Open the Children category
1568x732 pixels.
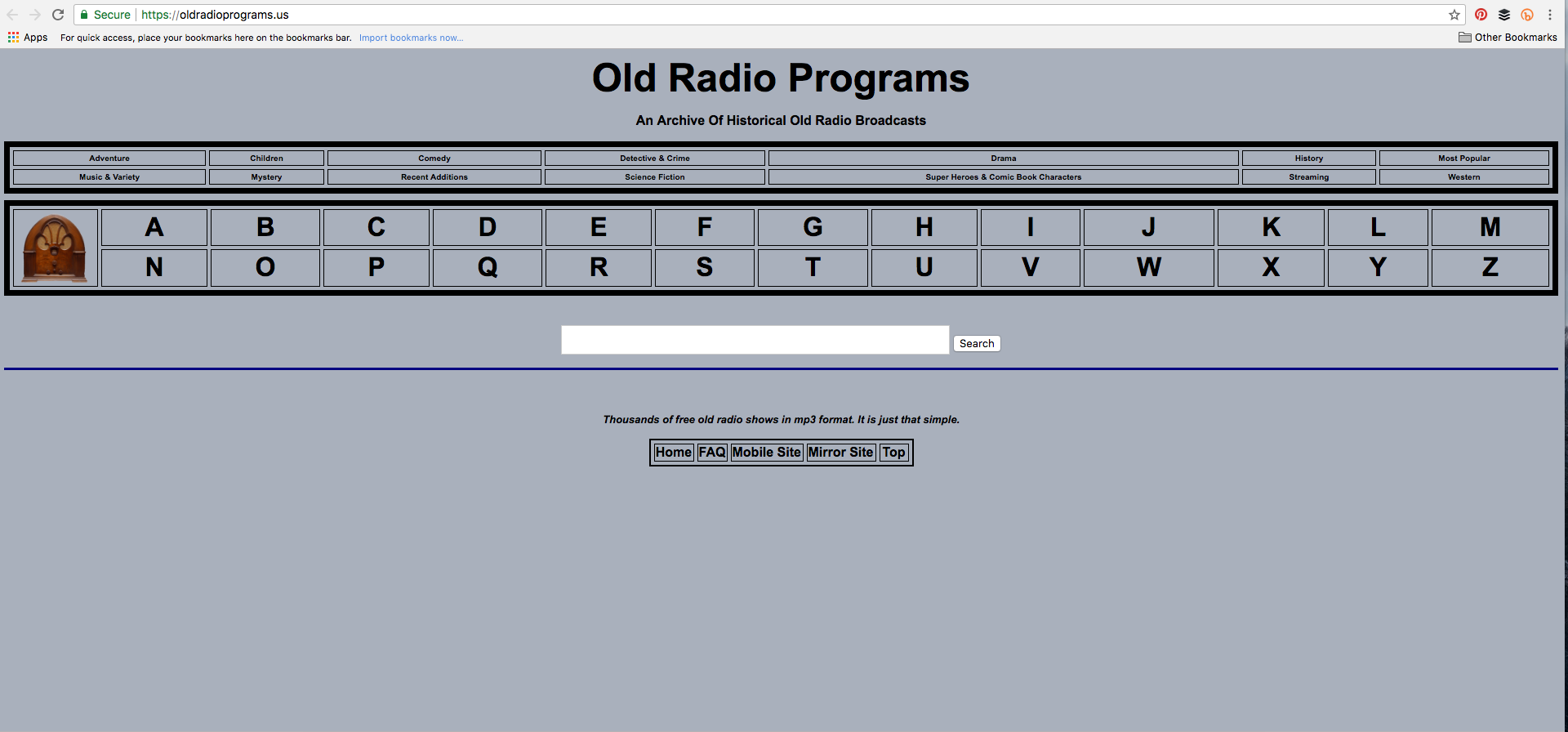point(266,158)
